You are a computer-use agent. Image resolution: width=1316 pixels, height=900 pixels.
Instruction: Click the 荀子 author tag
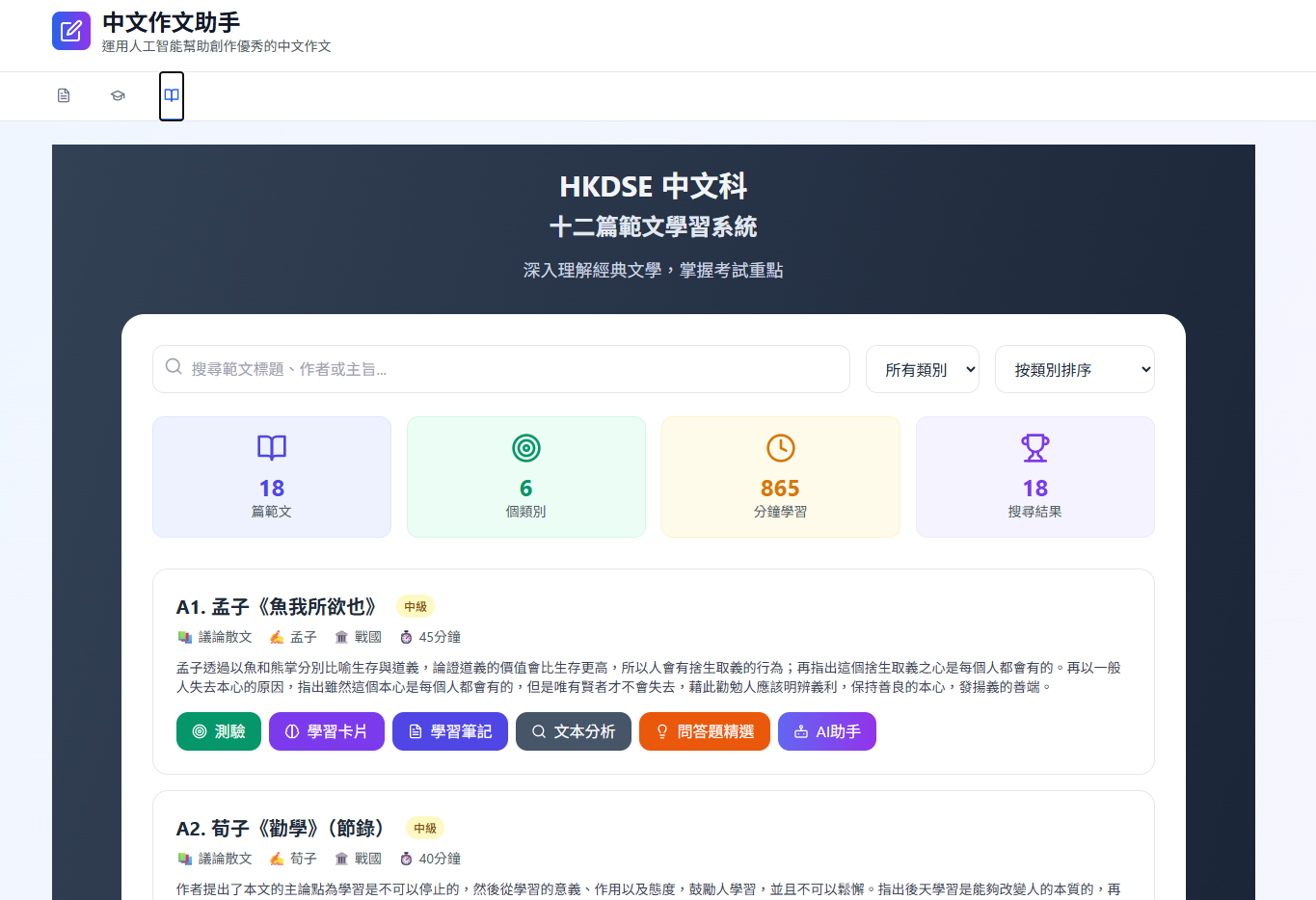tap(293, 859)
